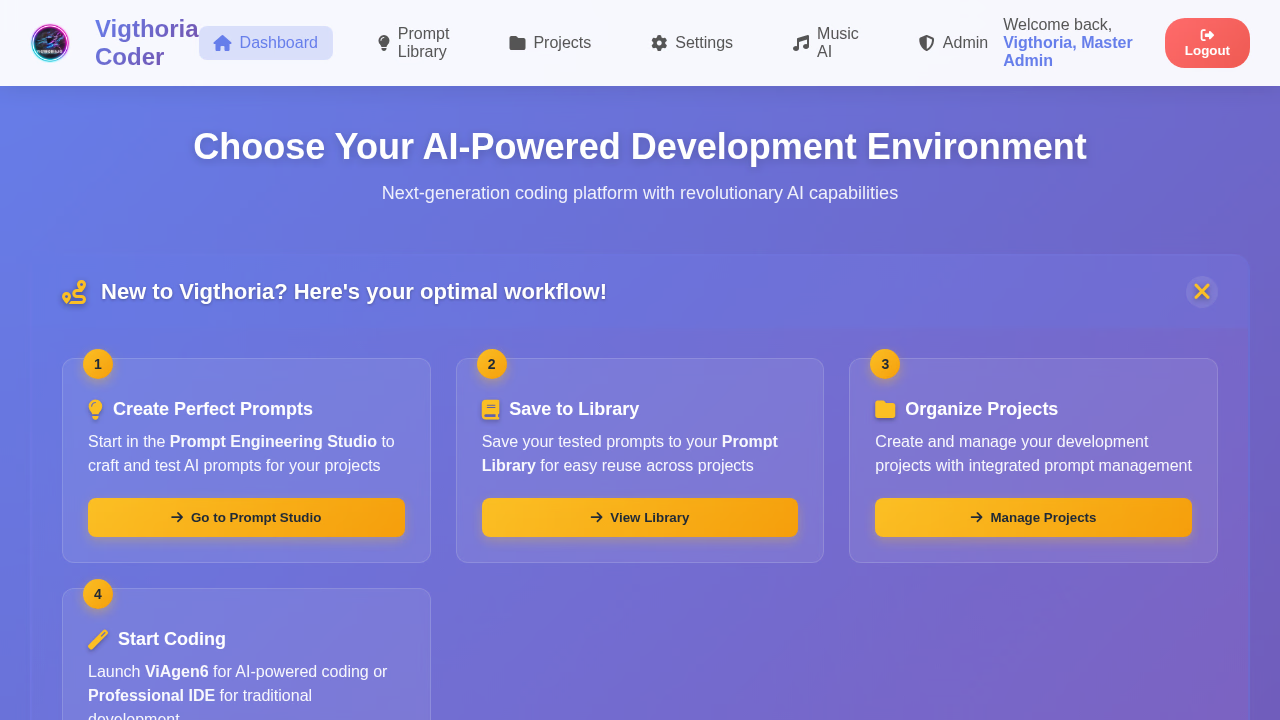Viewport: 1280px width, 720px height.
Task: Click the Logout button
Action: pos(1207,43)
